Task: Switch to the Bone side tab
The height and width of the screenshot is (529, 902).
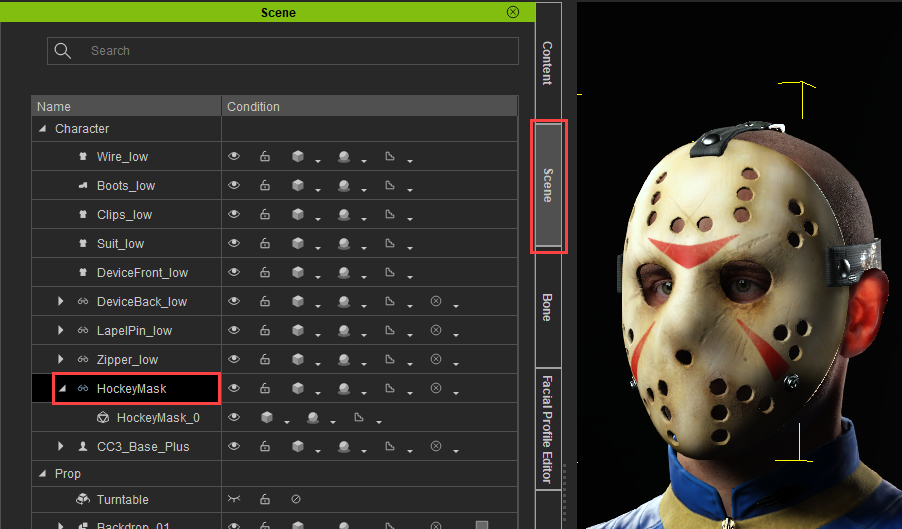Action: click(x=547, y=307)
